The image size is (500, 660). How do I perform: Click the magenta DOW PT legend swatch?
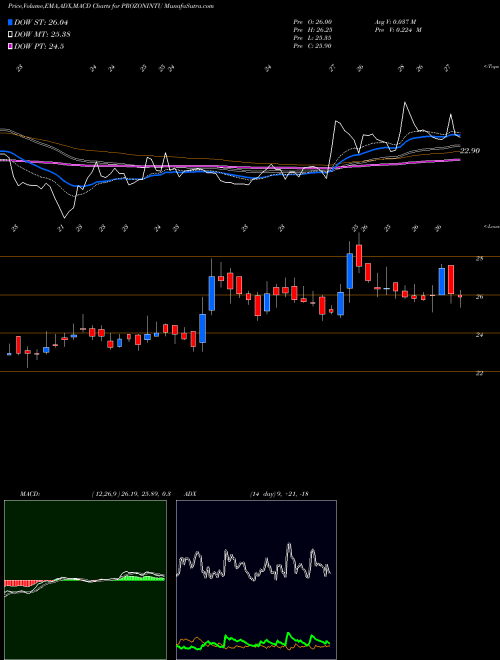click(x=11, y=47)
